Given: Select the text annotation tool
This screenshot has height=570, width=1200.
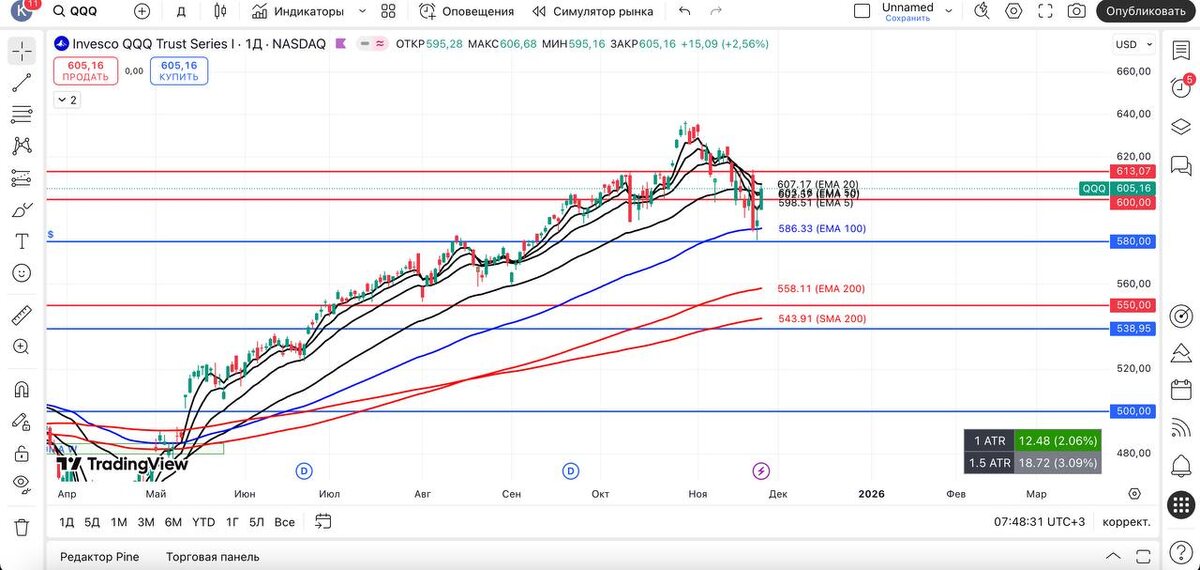Looking at the screenshot, I should 21,241.
